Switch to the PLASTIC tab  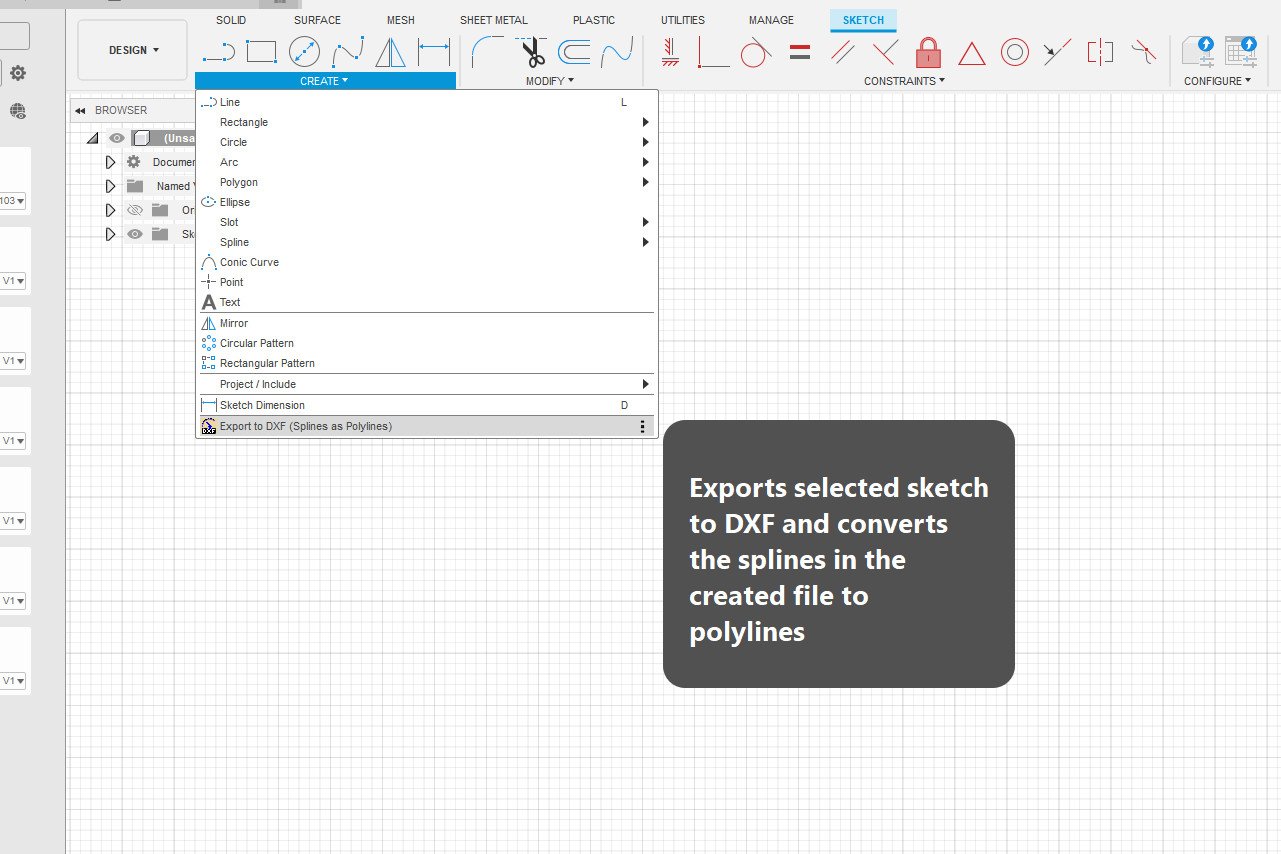point(594,20)
